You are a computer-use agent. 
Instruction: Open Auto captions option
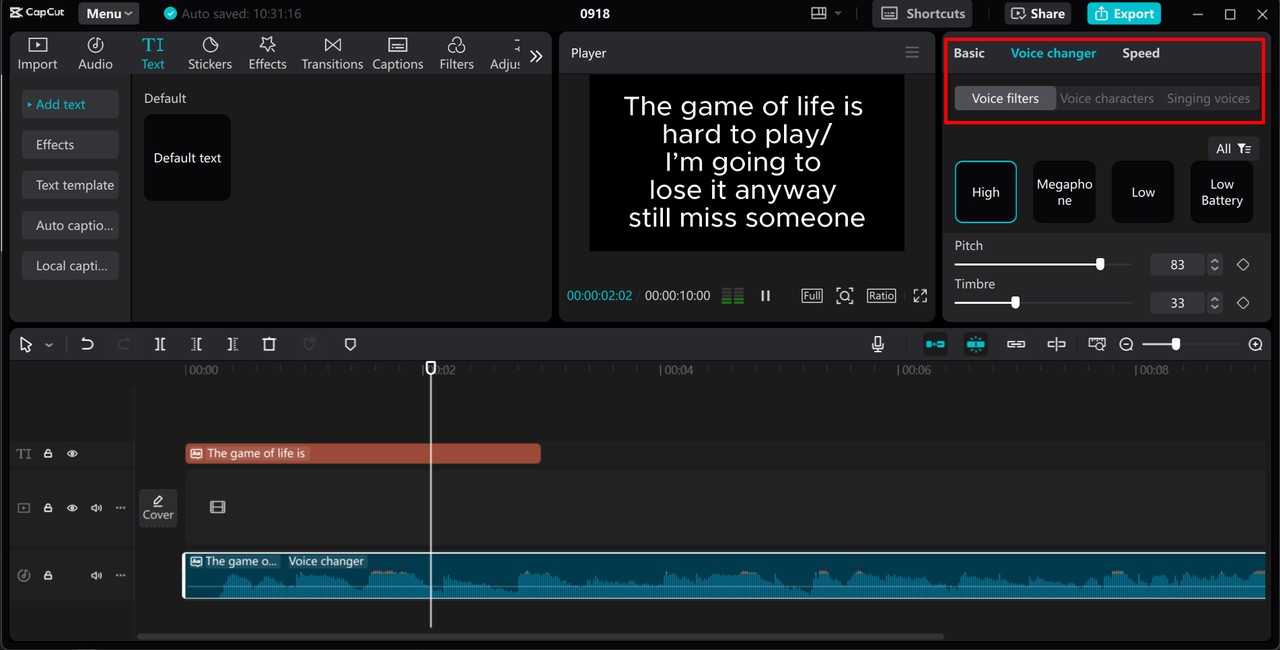point(70,225)
